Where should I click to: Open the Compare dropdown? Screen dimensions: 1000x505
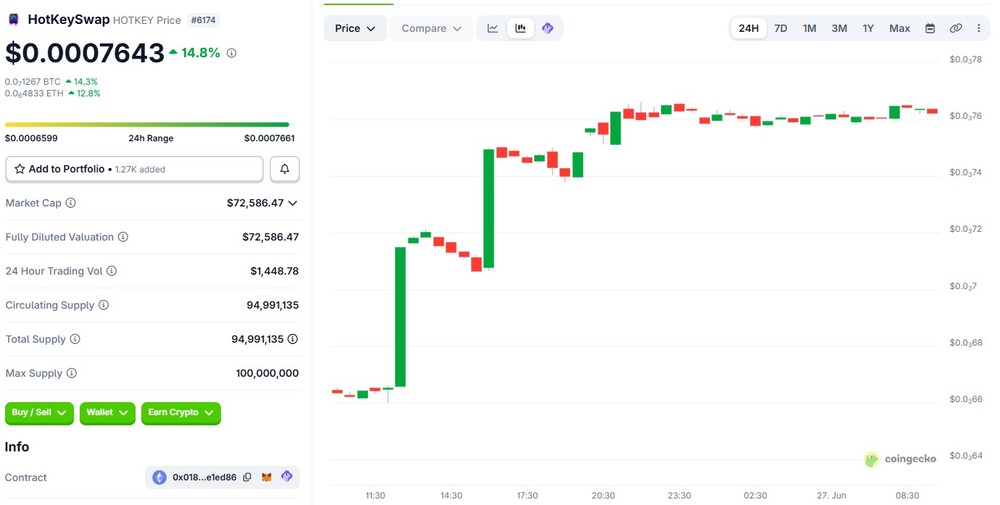(431, 28)
